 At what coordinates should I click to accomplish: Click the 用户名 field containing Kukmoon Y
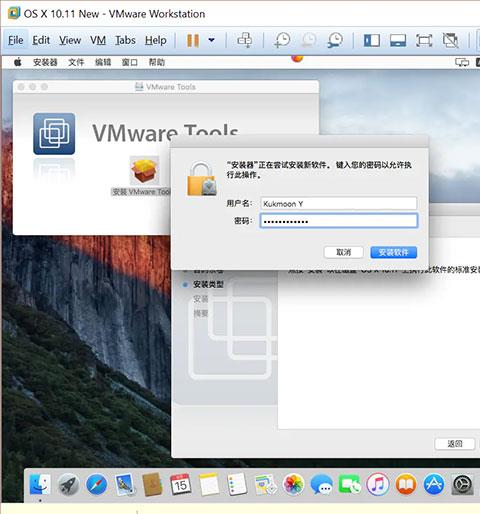pyautogui.click(x=338, y=203)
